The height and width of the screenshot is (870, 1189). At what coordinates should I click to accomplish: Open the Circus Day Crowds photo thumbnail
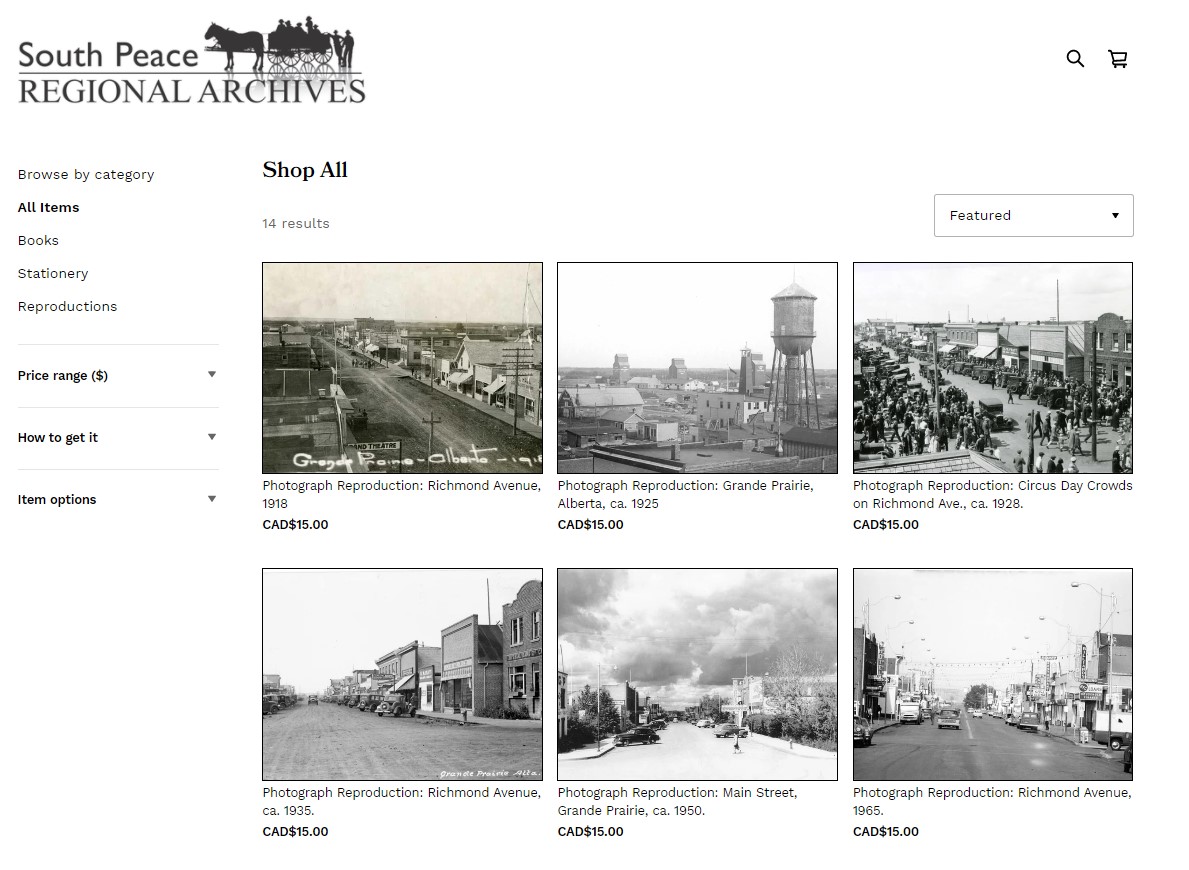click(x=992, y=368)
